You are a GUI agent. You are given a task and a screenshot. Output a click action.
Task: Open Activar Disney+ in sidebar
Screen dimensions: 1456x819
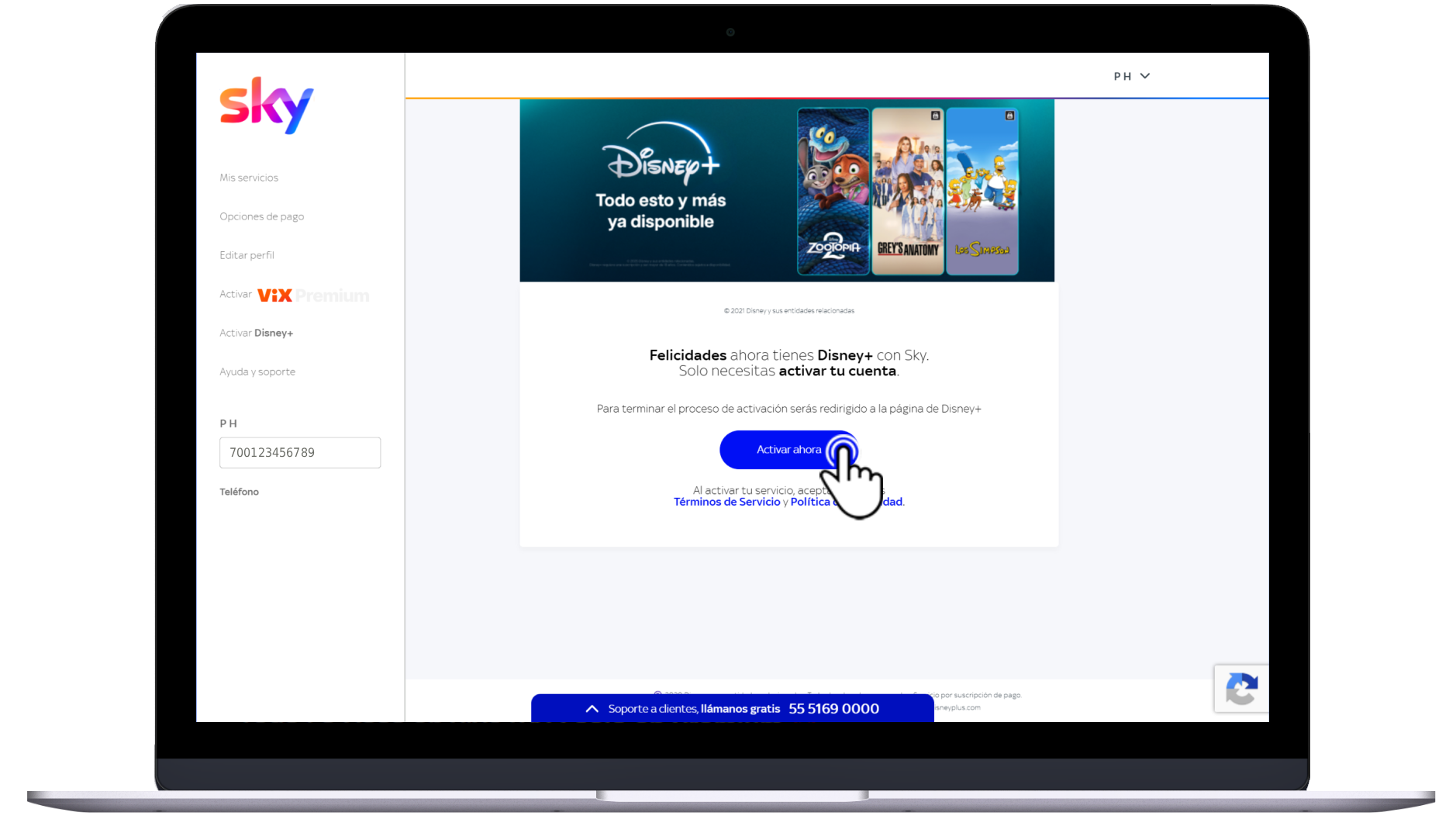[x=256, y=333]
